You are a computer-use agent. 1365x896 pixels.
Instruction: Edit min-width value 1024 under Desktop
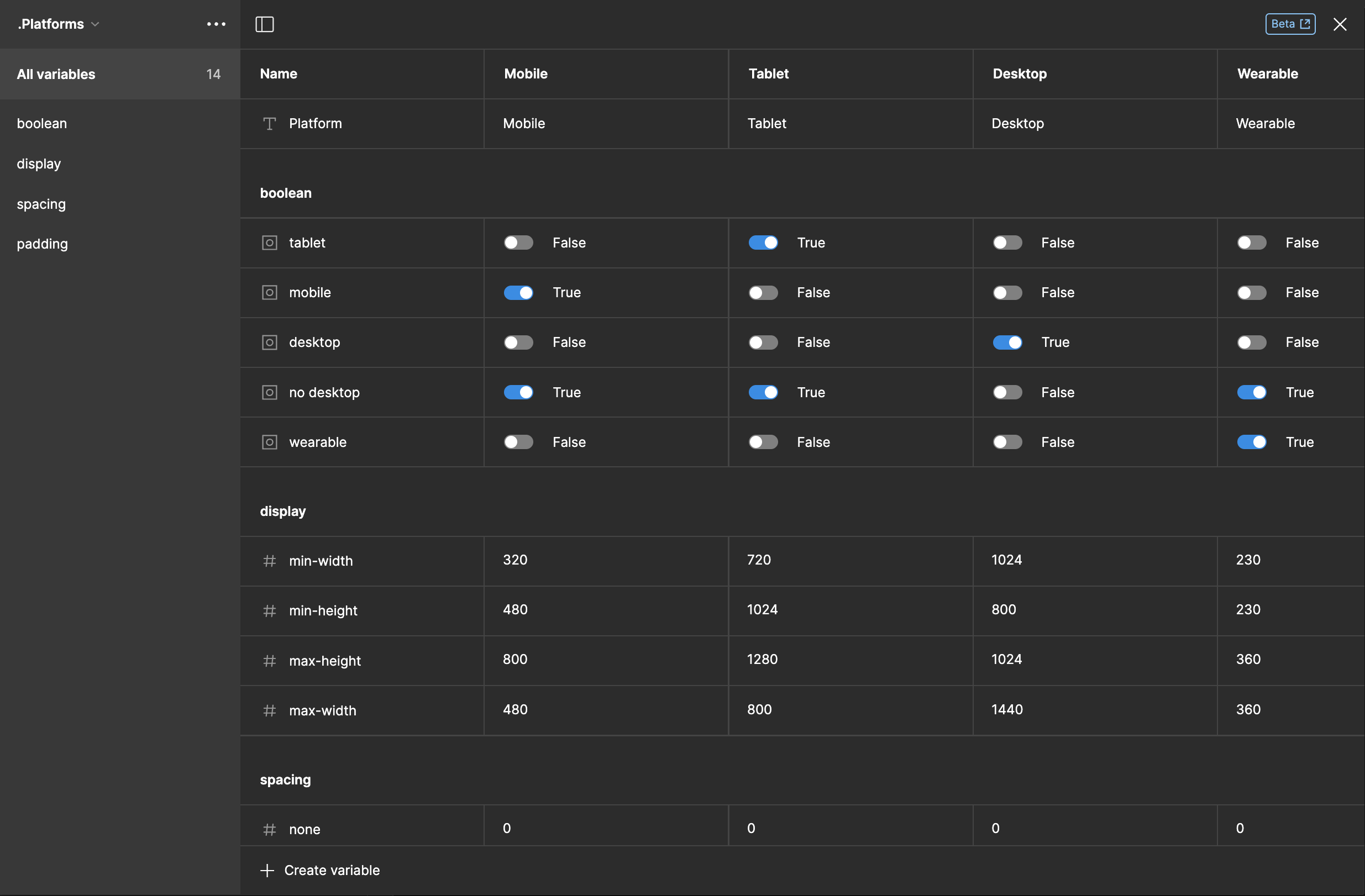coord(1006,560)
